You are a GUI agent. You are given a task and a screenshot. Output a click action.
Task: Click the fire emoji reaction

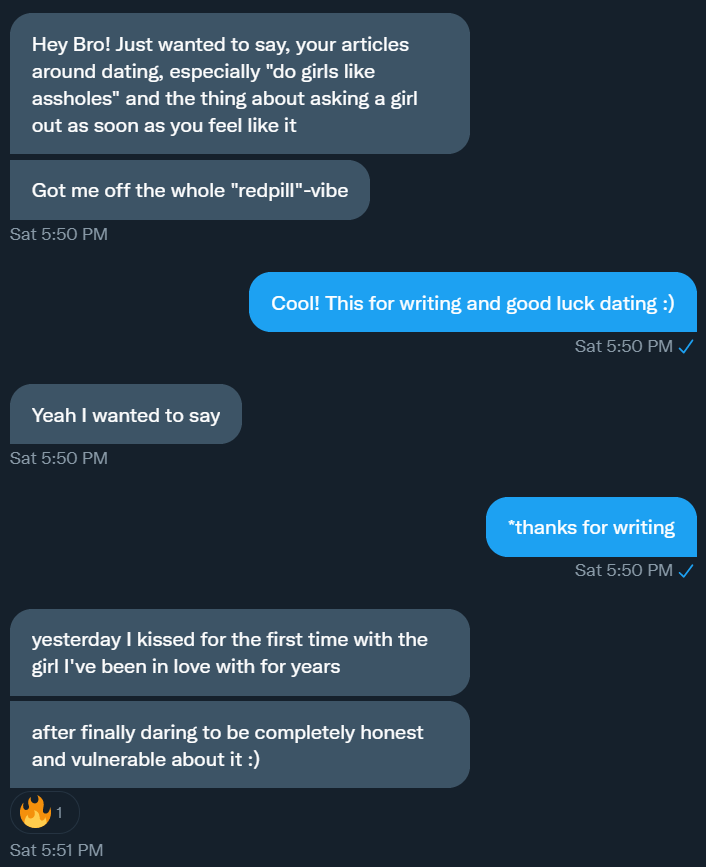tap(35, 812)
